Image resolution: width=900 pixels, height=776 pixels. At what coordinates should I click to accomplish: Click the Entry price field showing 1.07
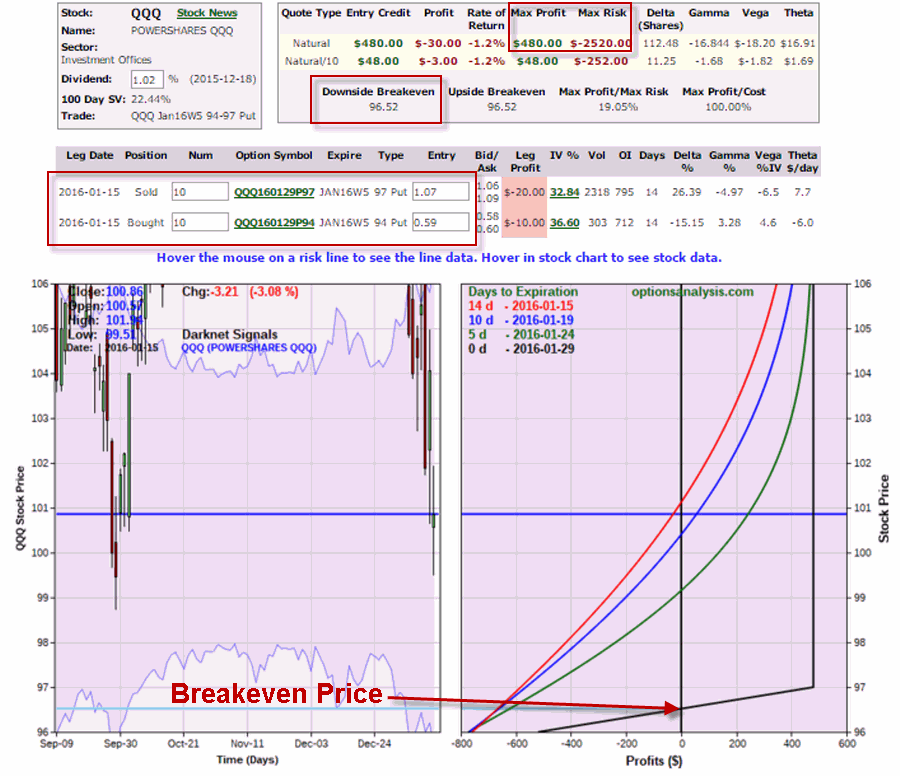click(x=441, y=192)
